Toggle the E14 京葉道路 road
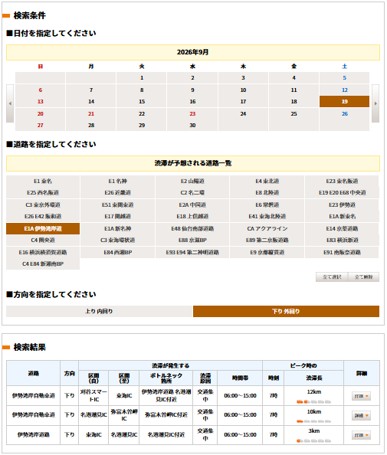 (x=342, y=229)
